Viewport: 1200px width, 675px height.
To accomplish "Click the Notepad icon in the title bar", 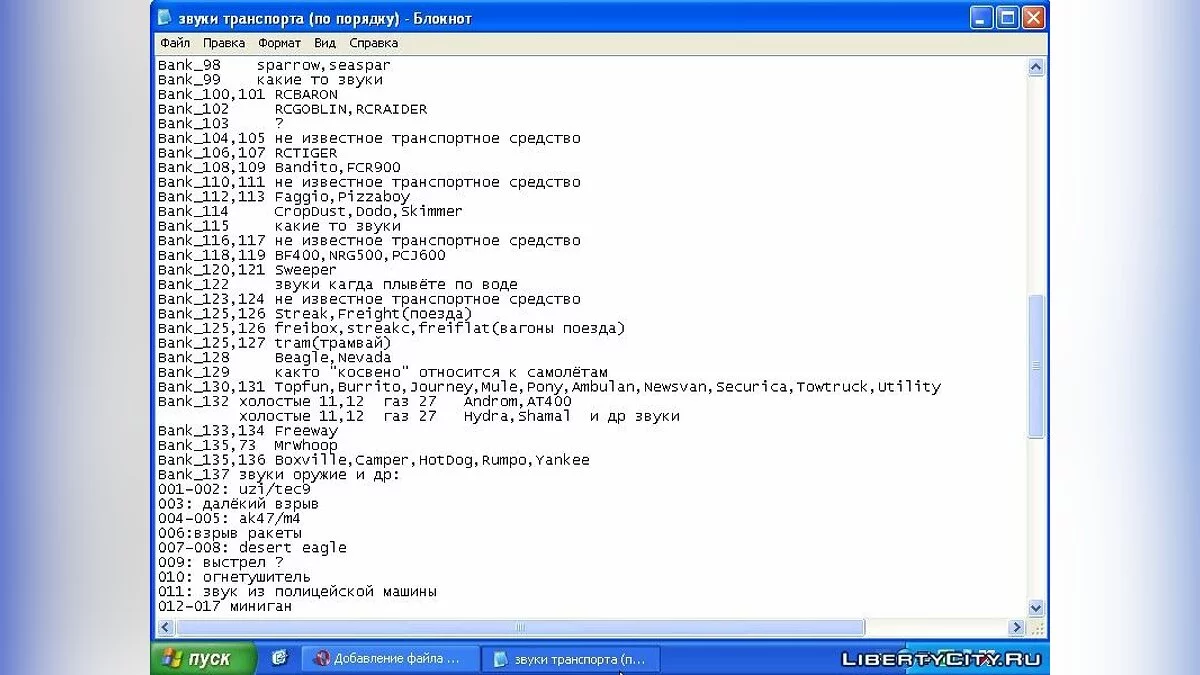I will 165,18.
